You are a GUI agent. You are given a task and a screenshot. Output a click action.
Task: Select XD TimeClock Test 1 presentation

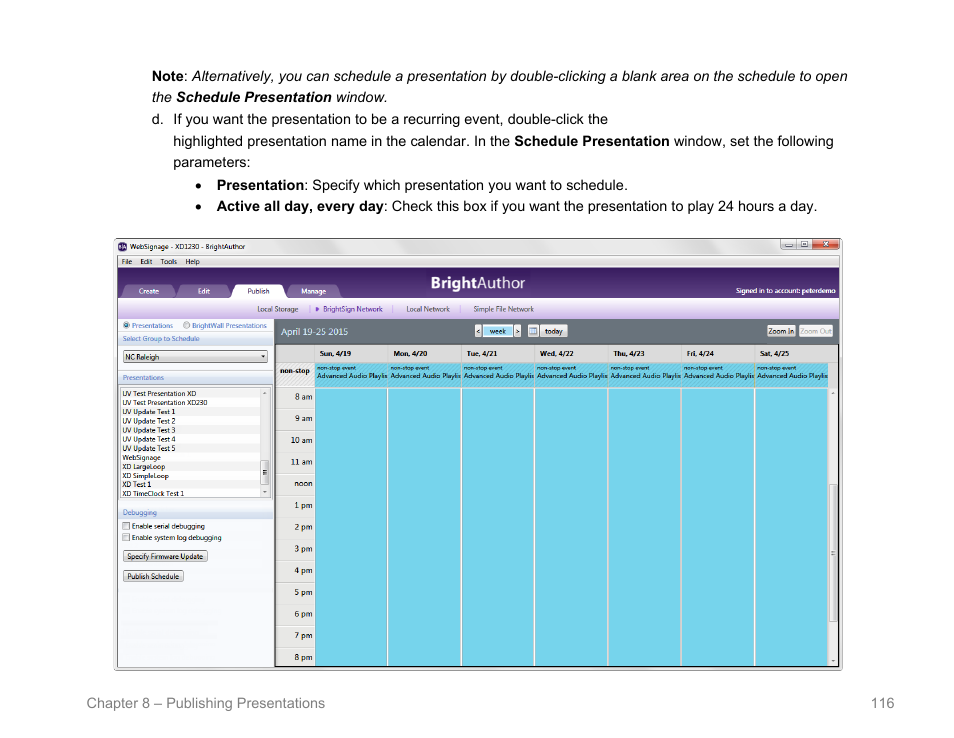tap(190, 493)
